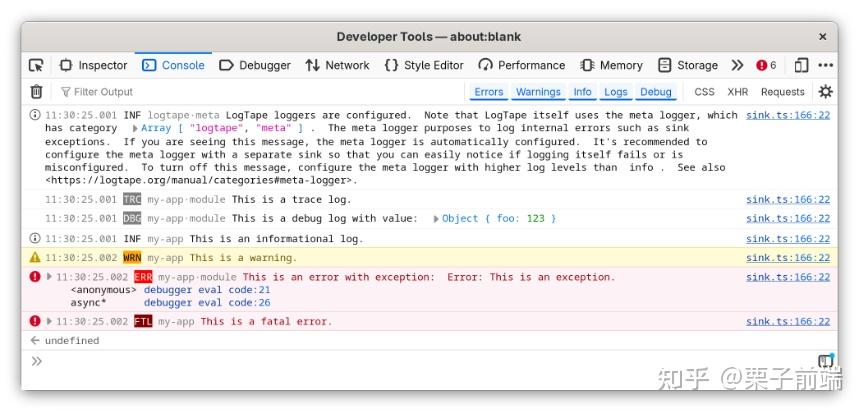The image size is (865, 413).
Task: Expand the Array logtape meta value
Action: click(x=135, y=128)
